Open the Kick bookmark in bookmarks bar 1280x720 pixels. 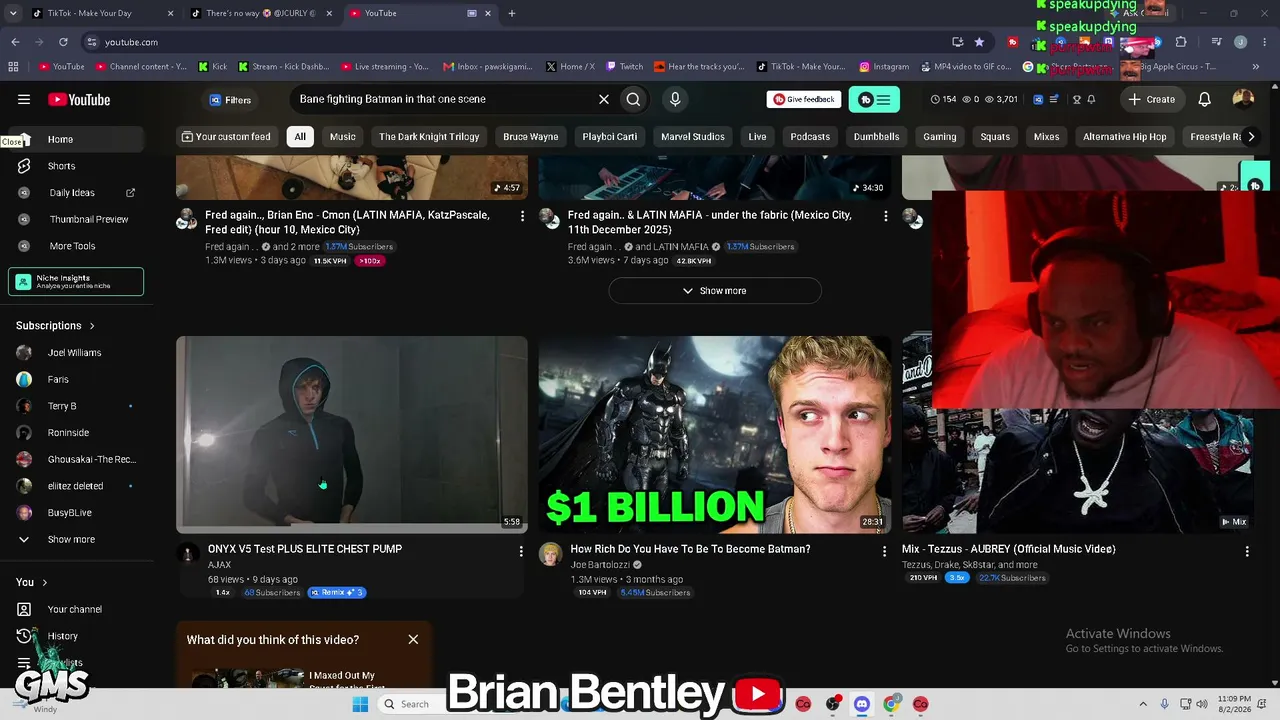point(213,67)
